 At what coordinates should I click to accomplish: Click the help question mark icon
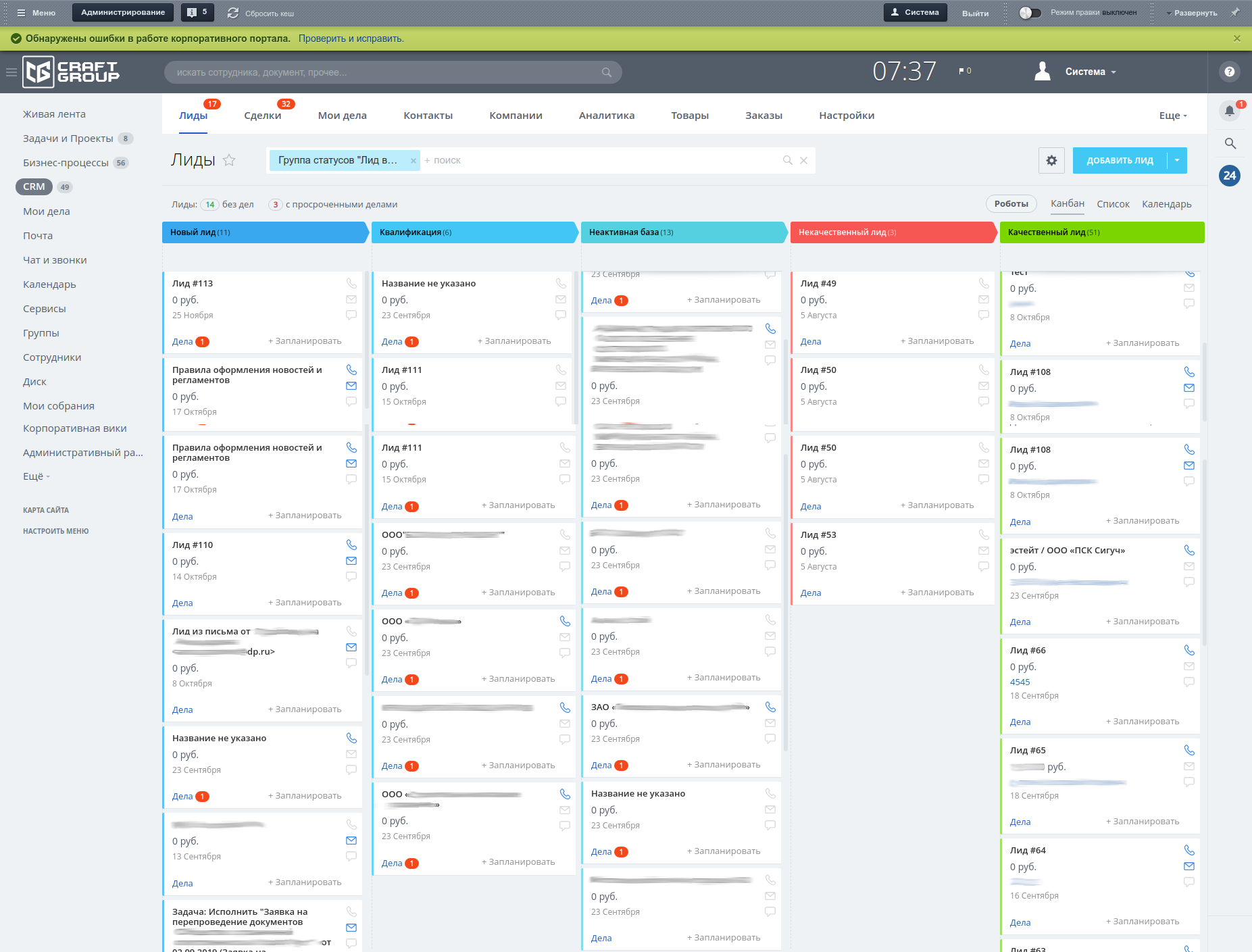[x=1230, y=72]
